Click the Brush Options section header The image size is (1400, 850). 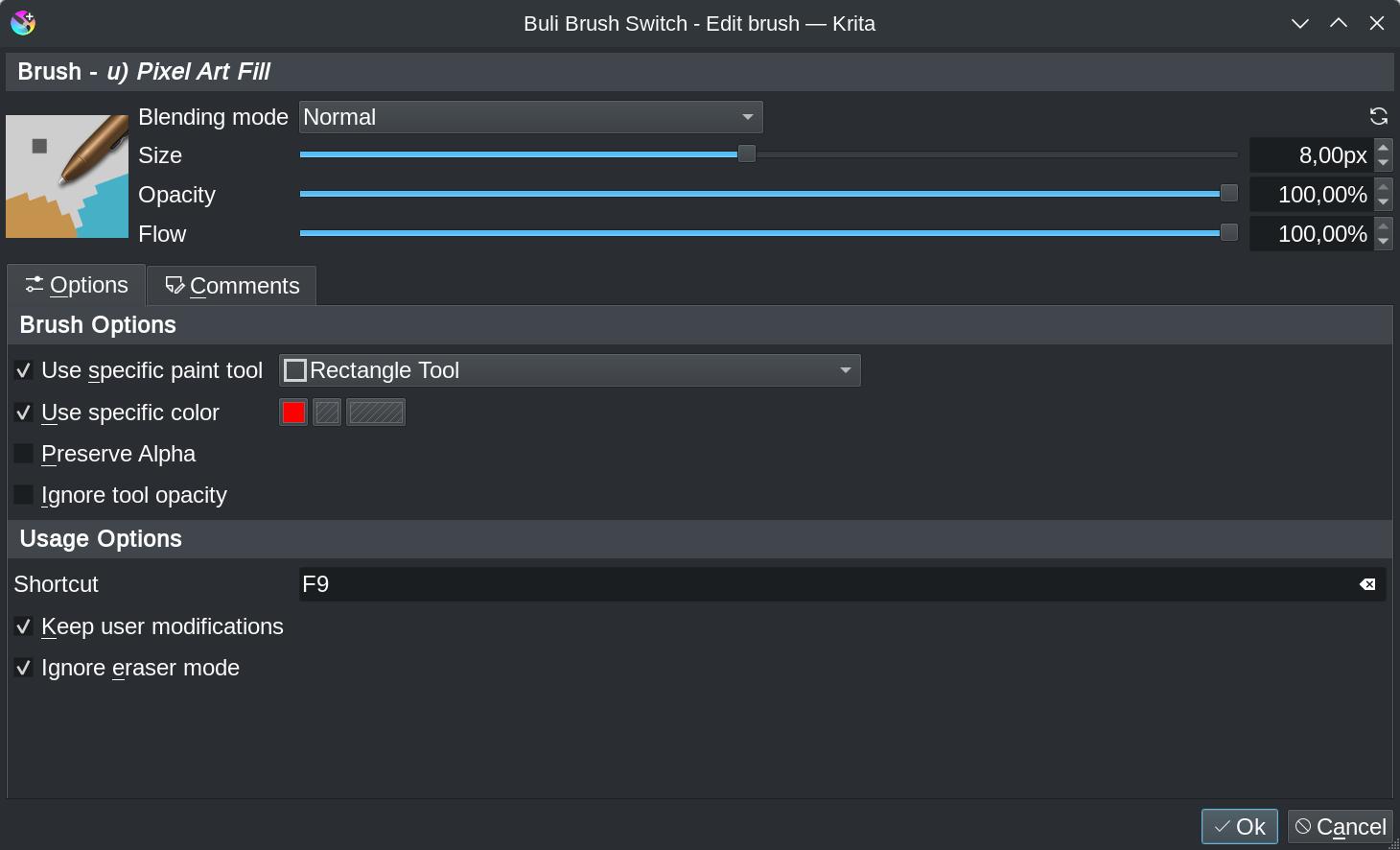[700, 325]
